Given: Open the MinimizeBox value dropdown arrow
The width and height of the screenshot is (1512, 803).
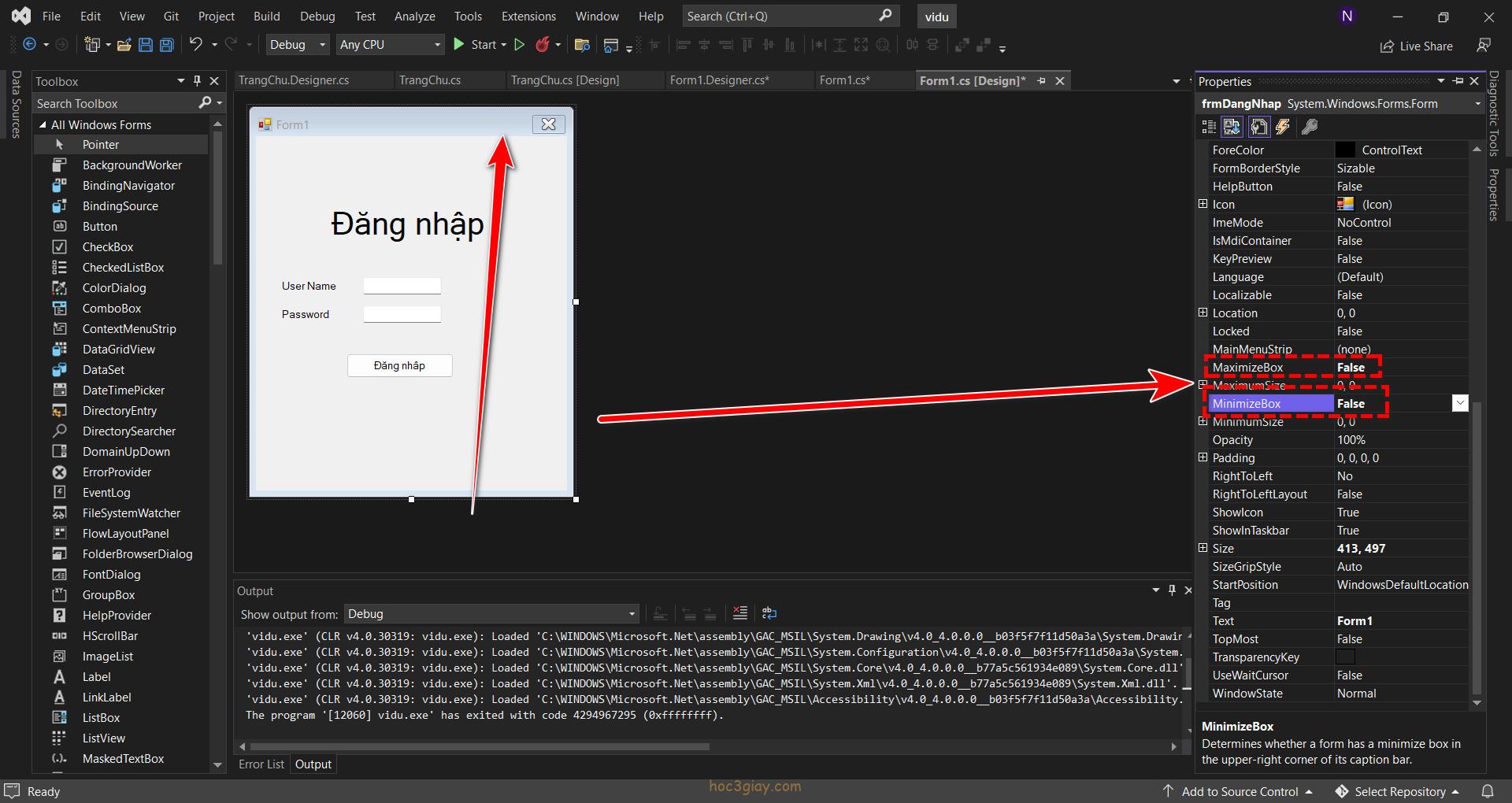Looking at the screenshot, I should coord(1460,403).
